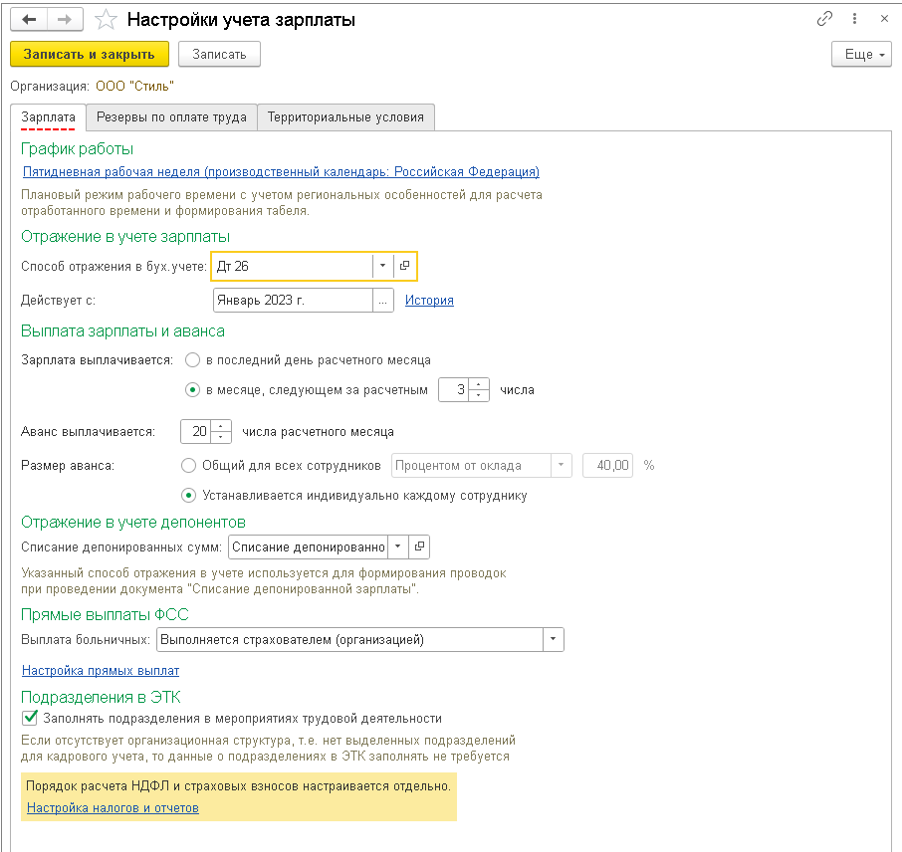Add the form to favorites with the star

[x=105, y=20]
